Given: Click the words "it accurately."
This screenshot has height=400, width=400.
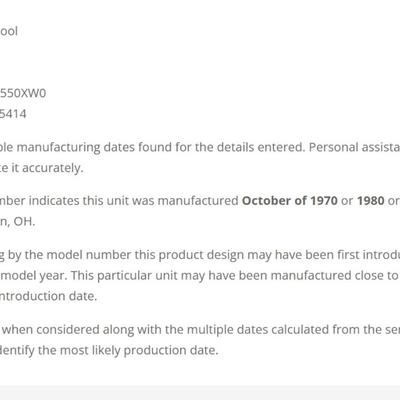Looking at the screenshot, I should (47, 168).
